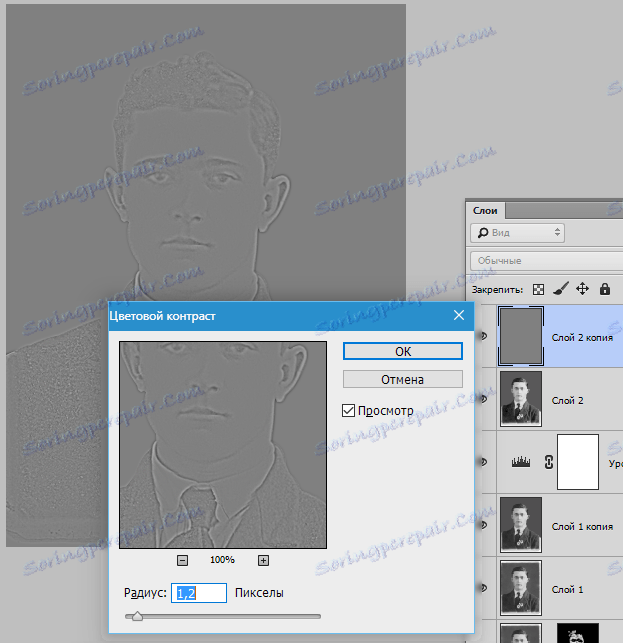This screenshot has height=643, width=623.
Task: Click the adjustment layer mask link icon
Action: click(549, 462)
